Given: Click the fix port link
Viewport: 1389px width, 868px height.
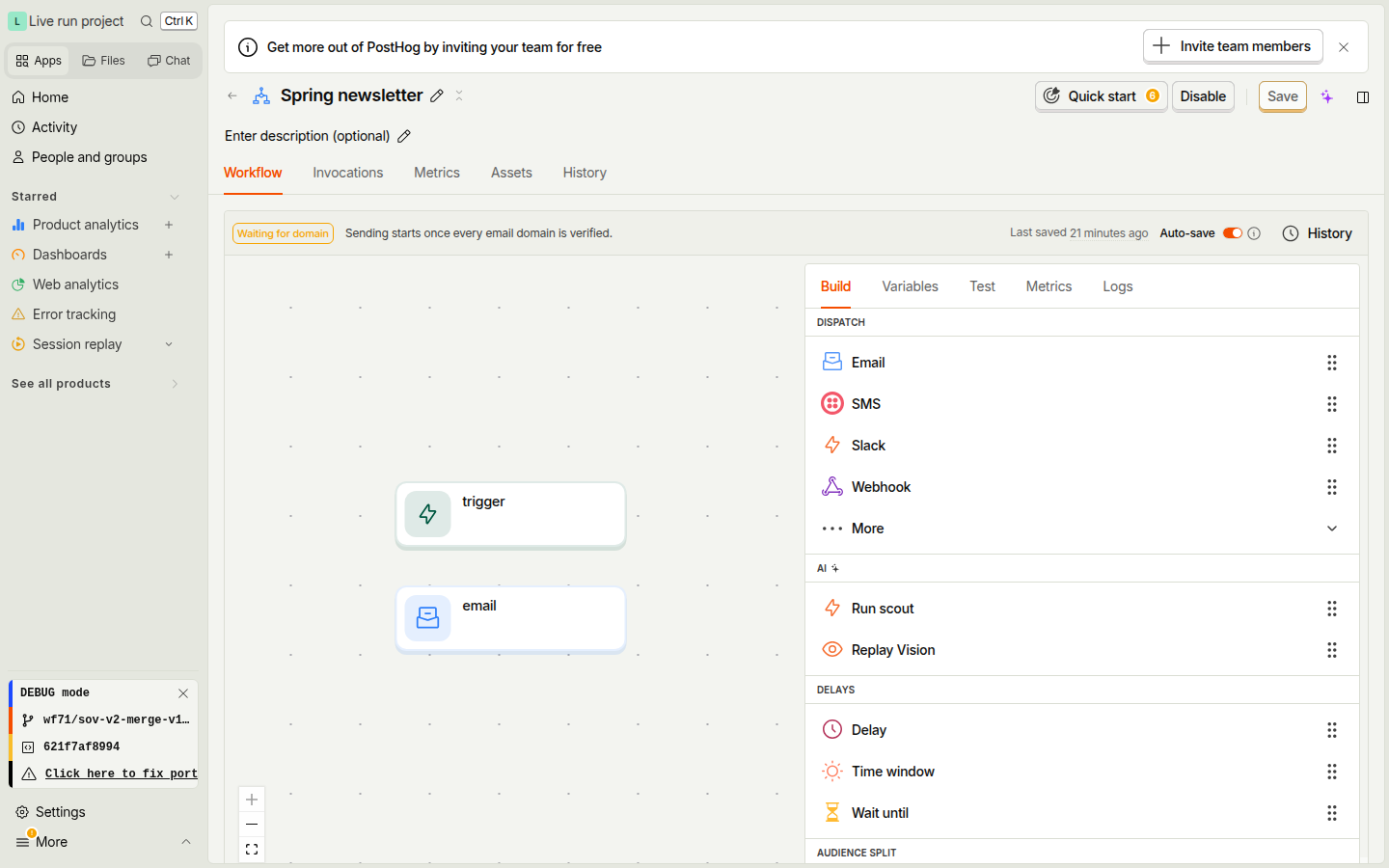Looking at the screenshot, I should [x=122, y=773].
